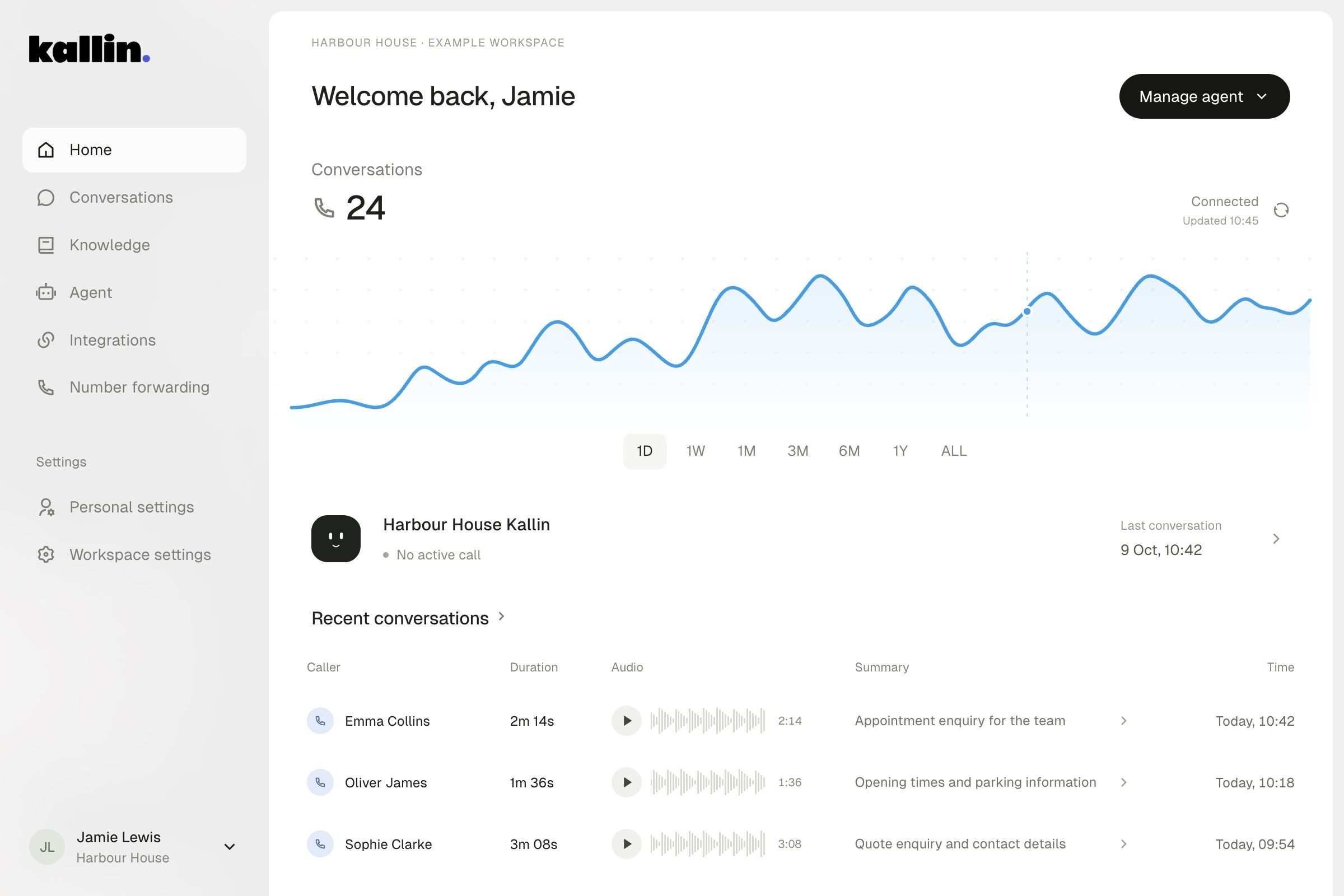This screenshot has height=896, width=1344.
Task: Switch chart to 1Y range
Action: tap(900, 451)
